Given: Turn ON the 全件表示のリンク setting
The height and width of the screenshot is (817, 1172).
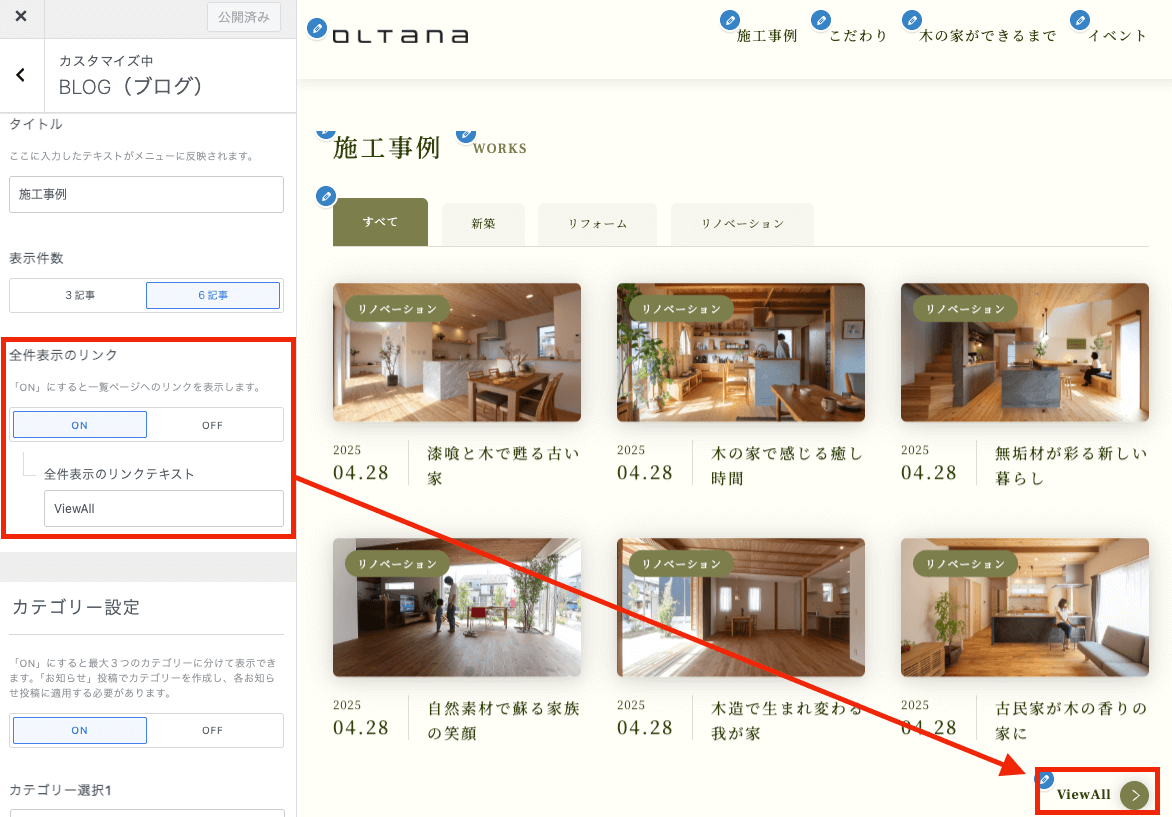Looking at the screenshot, I should [x=80, y=425].
